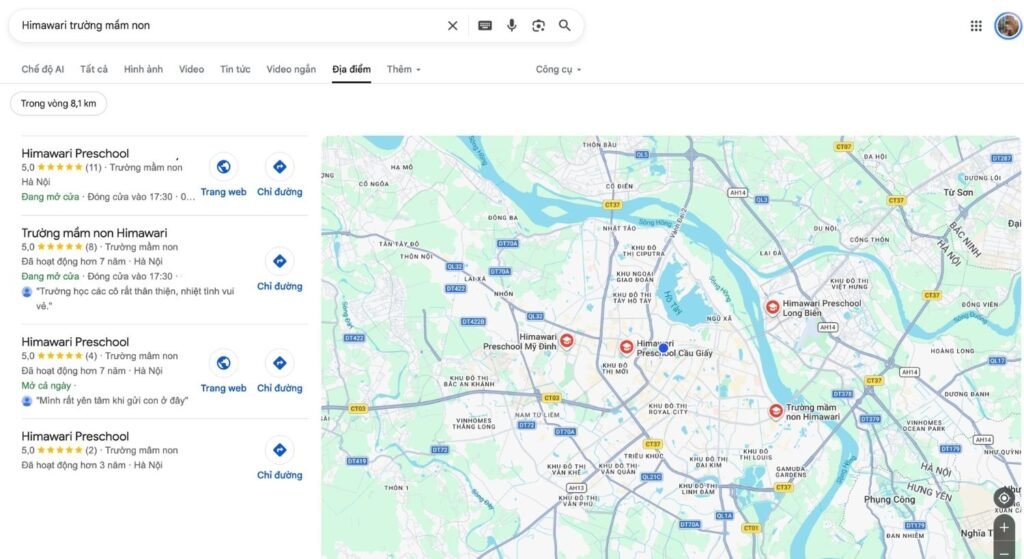
Task: Open the account profile avatar
Action: pos(1008,25)
